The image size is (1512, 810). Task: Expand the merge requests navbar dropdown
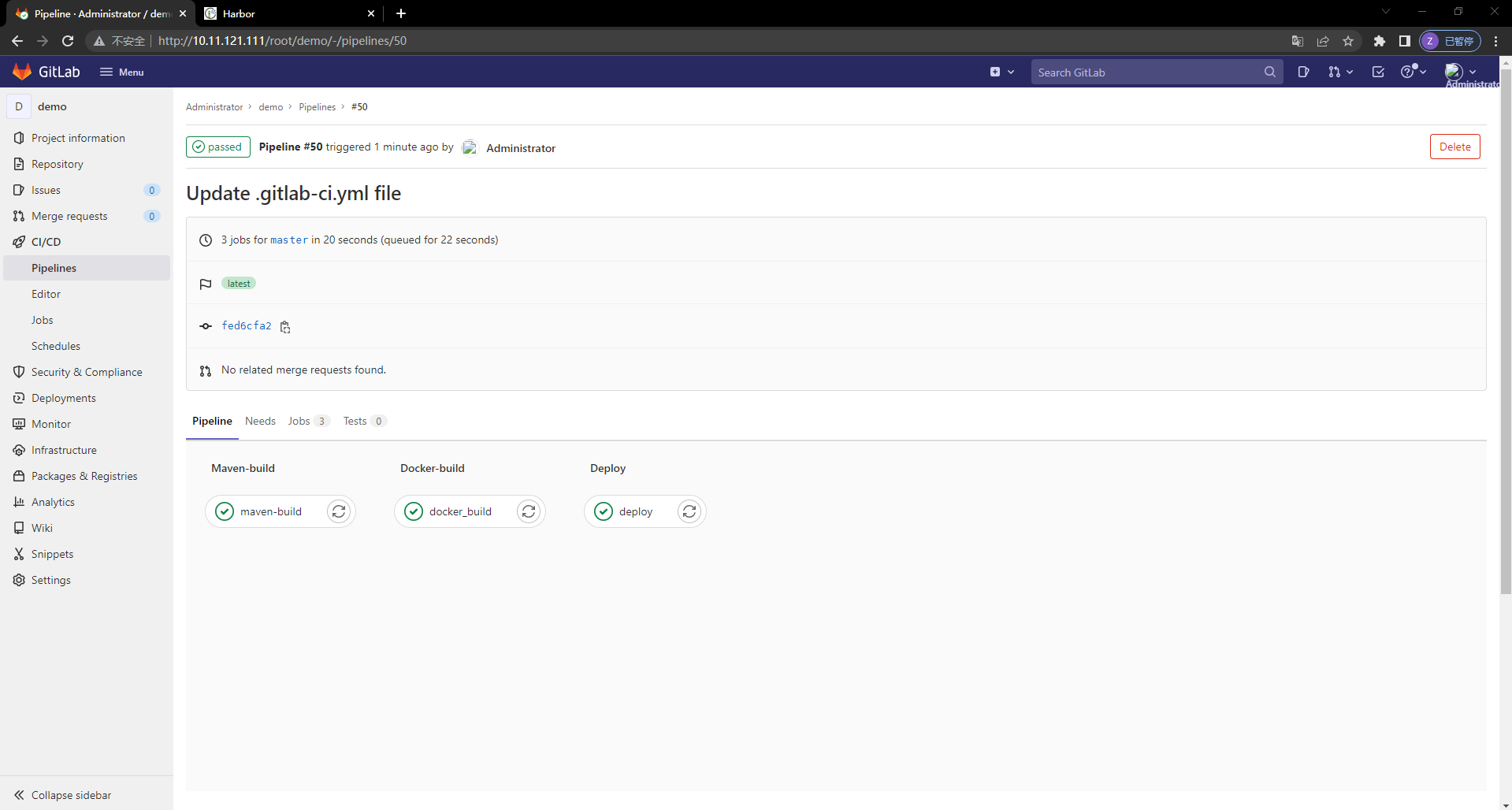tap(1340, 72)
